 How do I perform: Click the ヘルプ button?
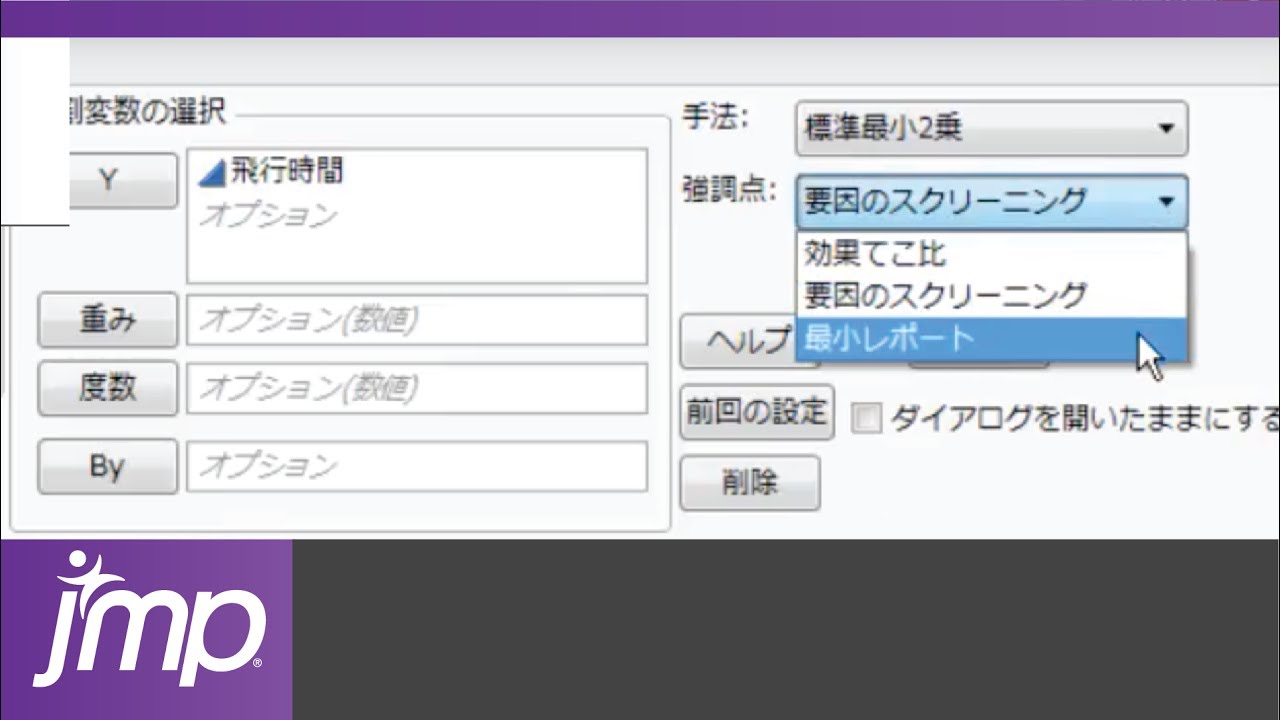(738, 342)
